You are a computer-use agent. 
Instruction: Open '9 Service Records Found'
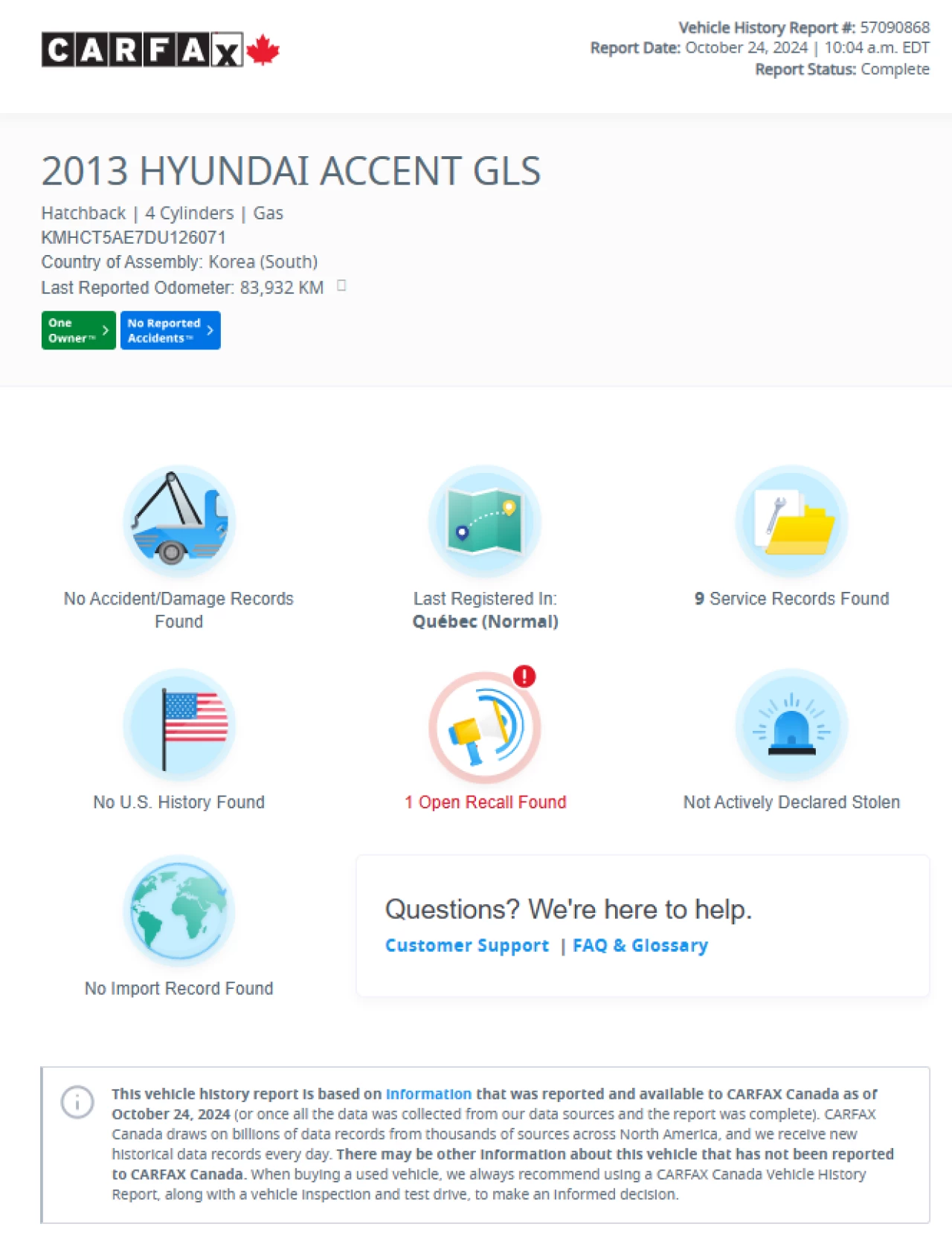pos(791,599)
